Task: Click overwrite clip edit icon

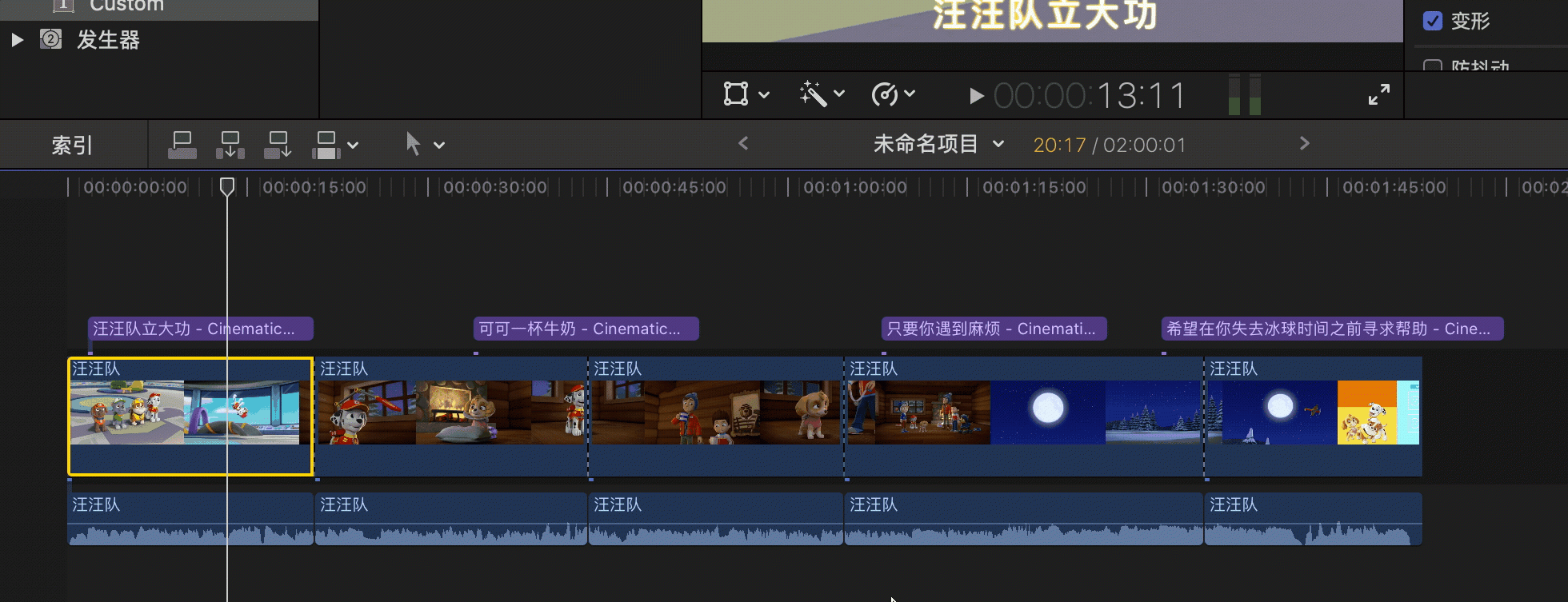Action: click(x=326, y=145)
